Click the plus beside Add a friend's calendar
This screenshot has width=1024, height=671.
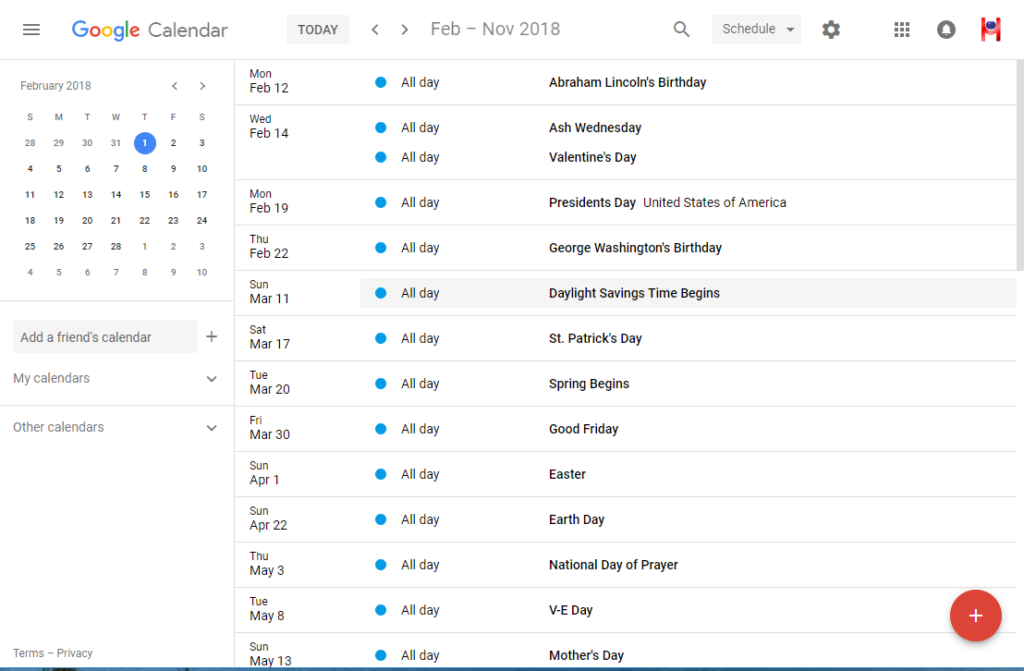coord(212,336)
